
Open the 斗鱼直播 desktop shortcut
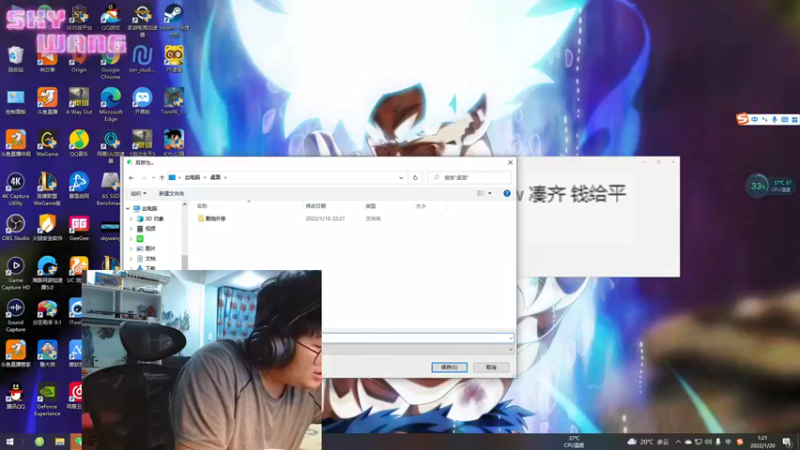[47, 101]
